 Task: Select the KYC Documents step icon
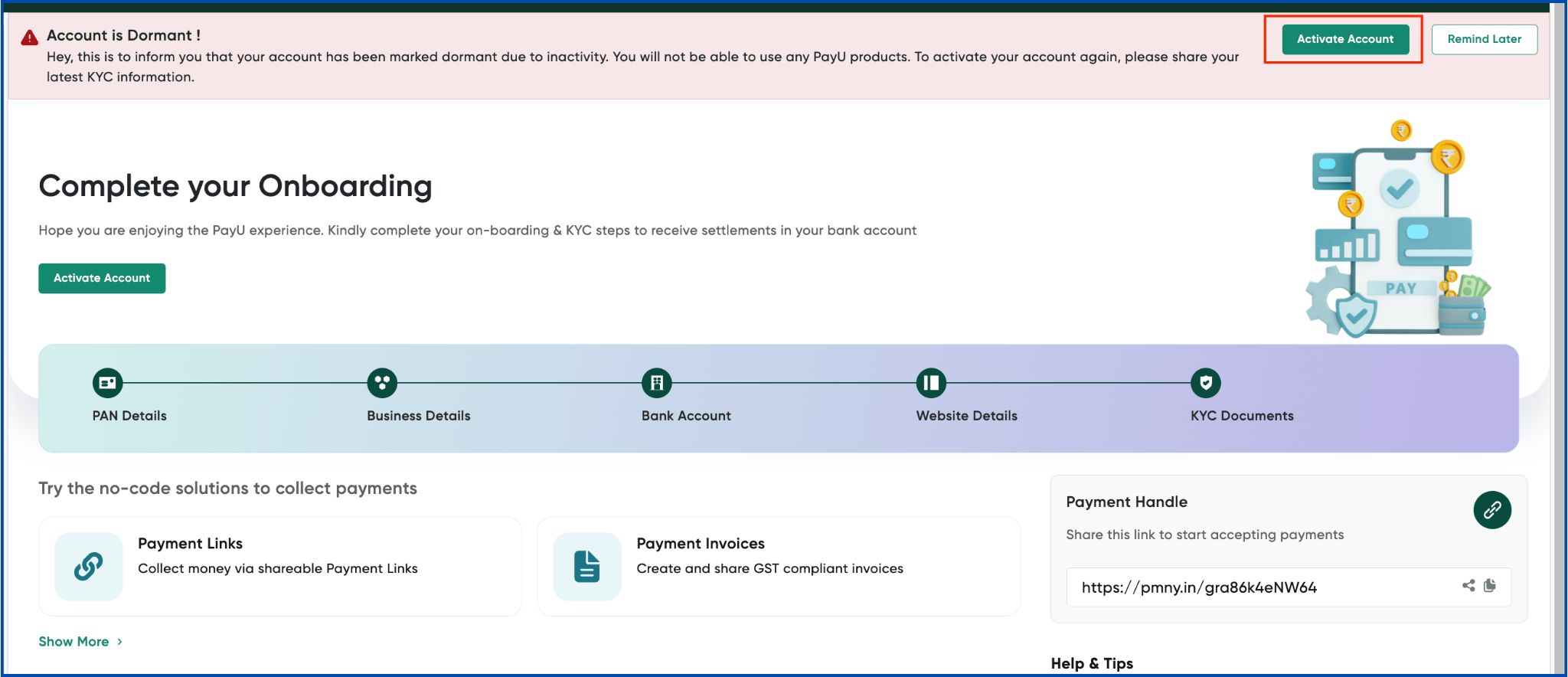click(x=1206, y=383)
